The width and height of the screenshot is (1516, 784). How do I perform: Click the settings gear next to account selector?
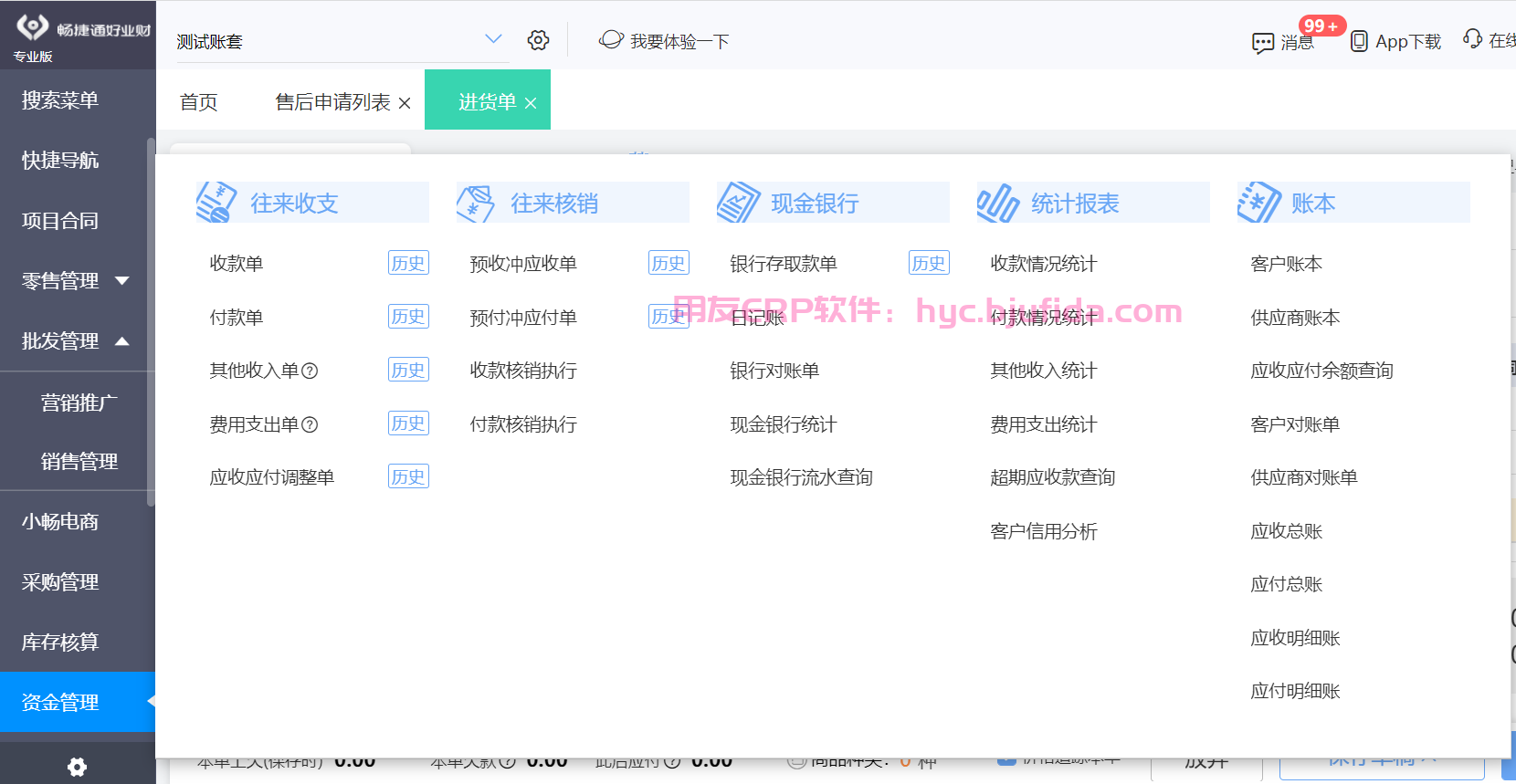coord(538,40)
